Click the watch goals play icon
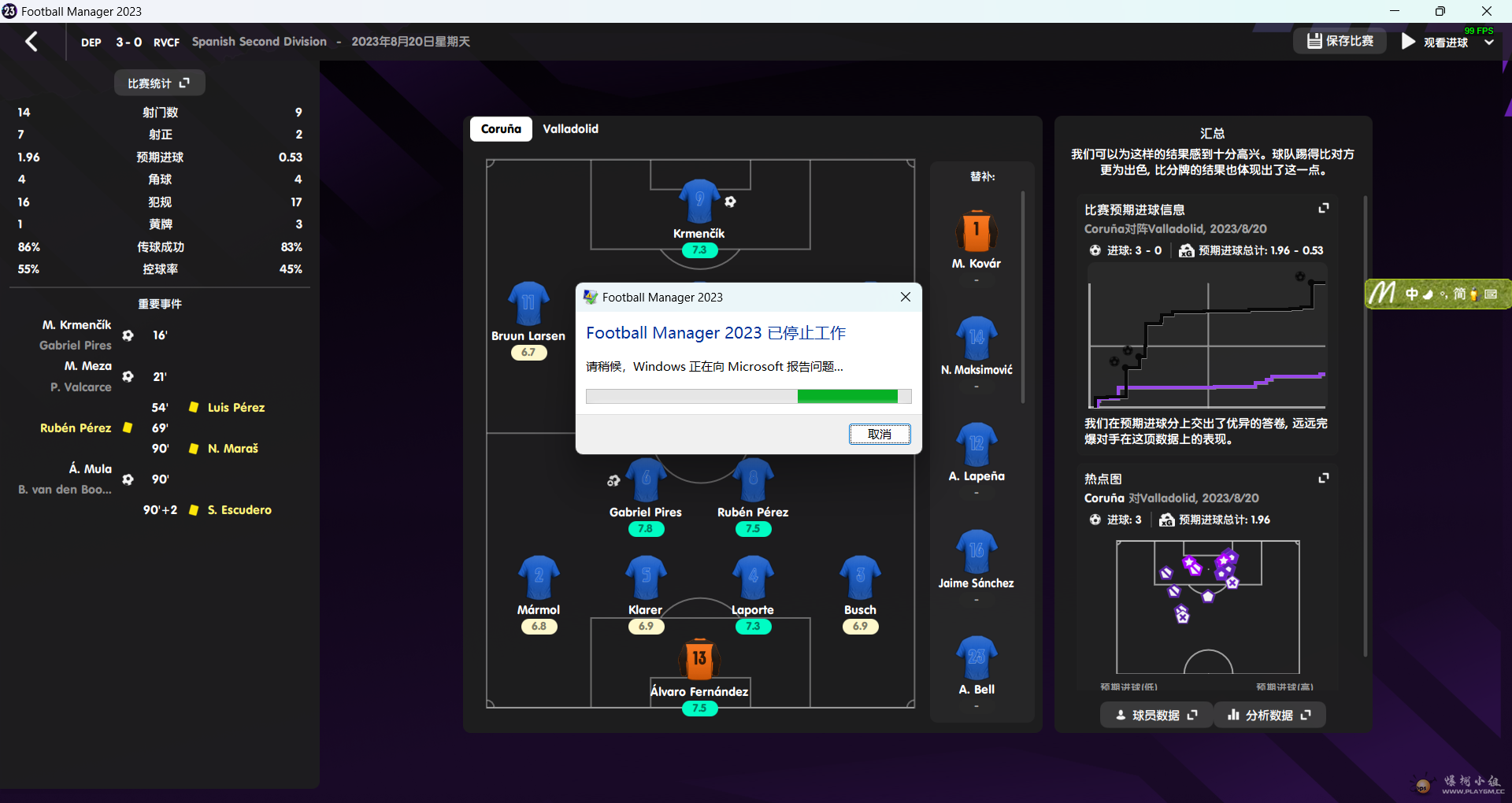 (1409, 42)
